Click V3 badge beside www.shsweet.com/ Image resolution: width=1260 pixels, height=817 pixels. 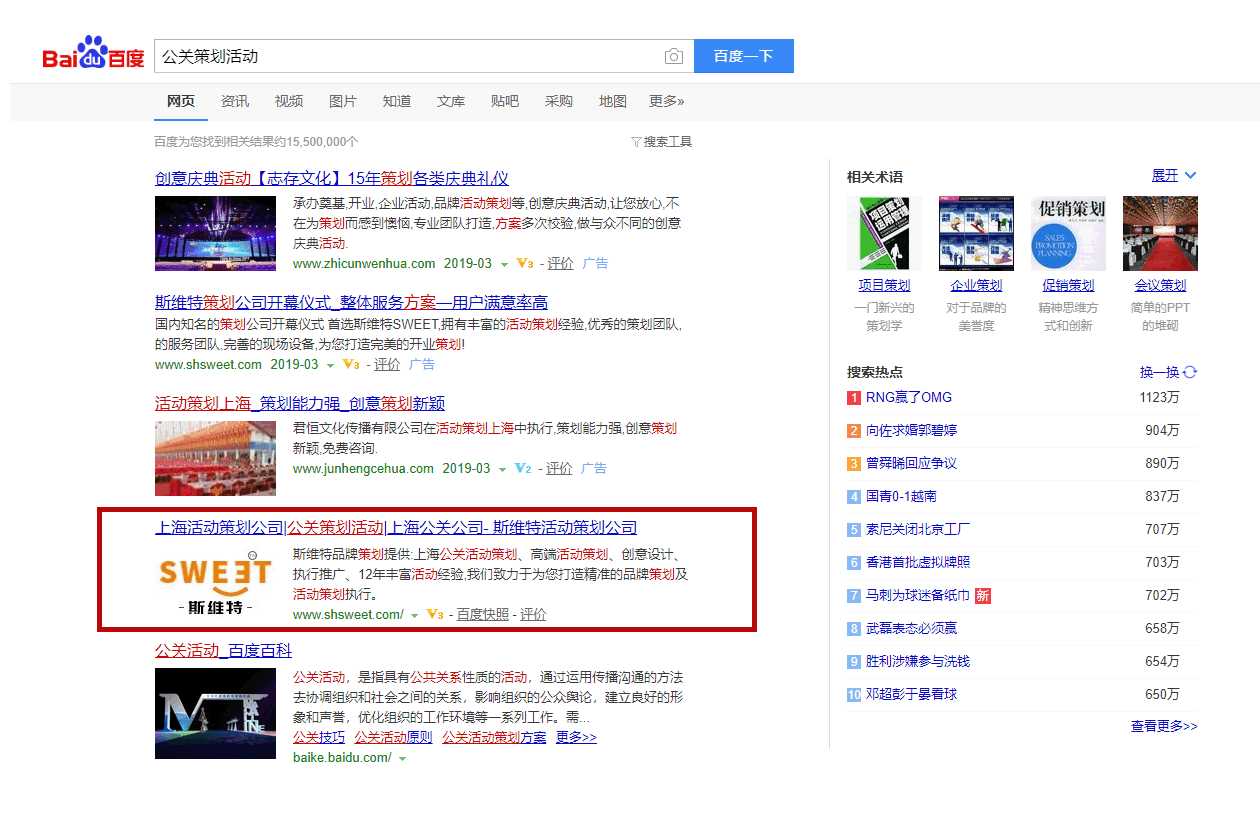[x=435, y=614]
